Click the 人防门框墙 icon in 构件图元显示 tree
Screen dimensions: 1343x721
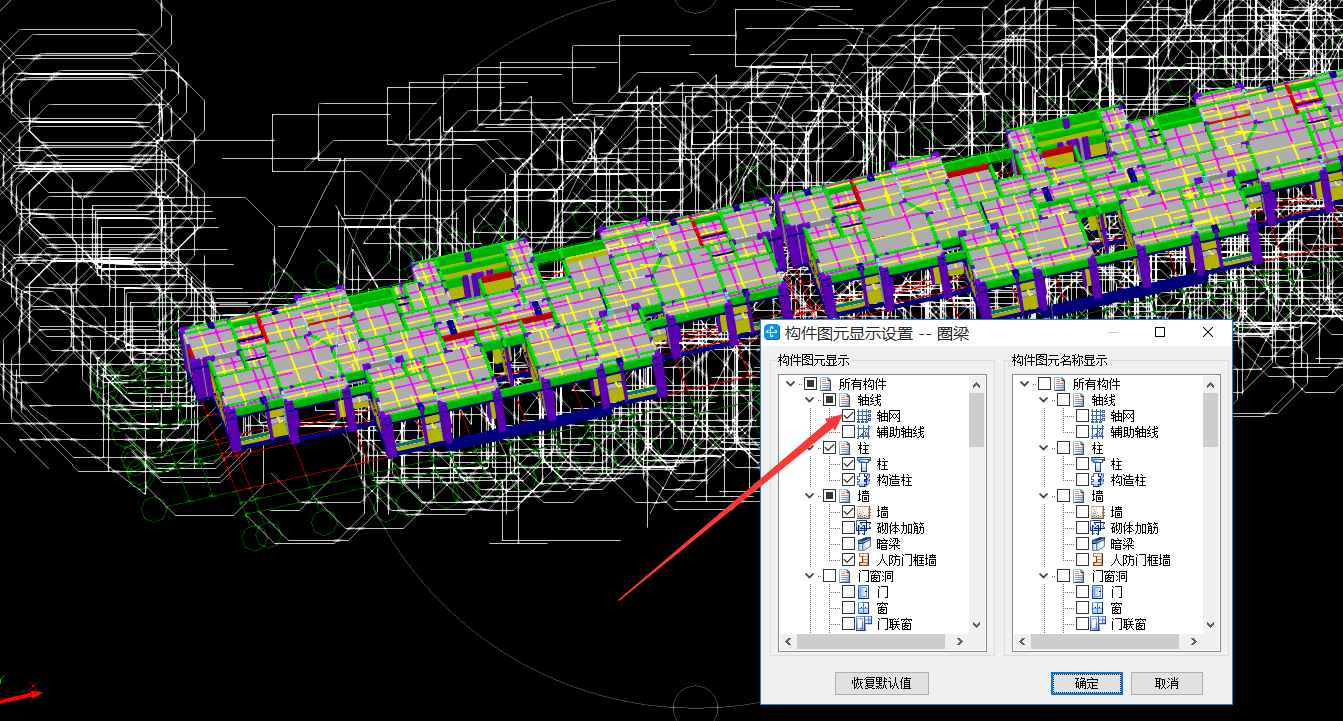coord(864,560)
